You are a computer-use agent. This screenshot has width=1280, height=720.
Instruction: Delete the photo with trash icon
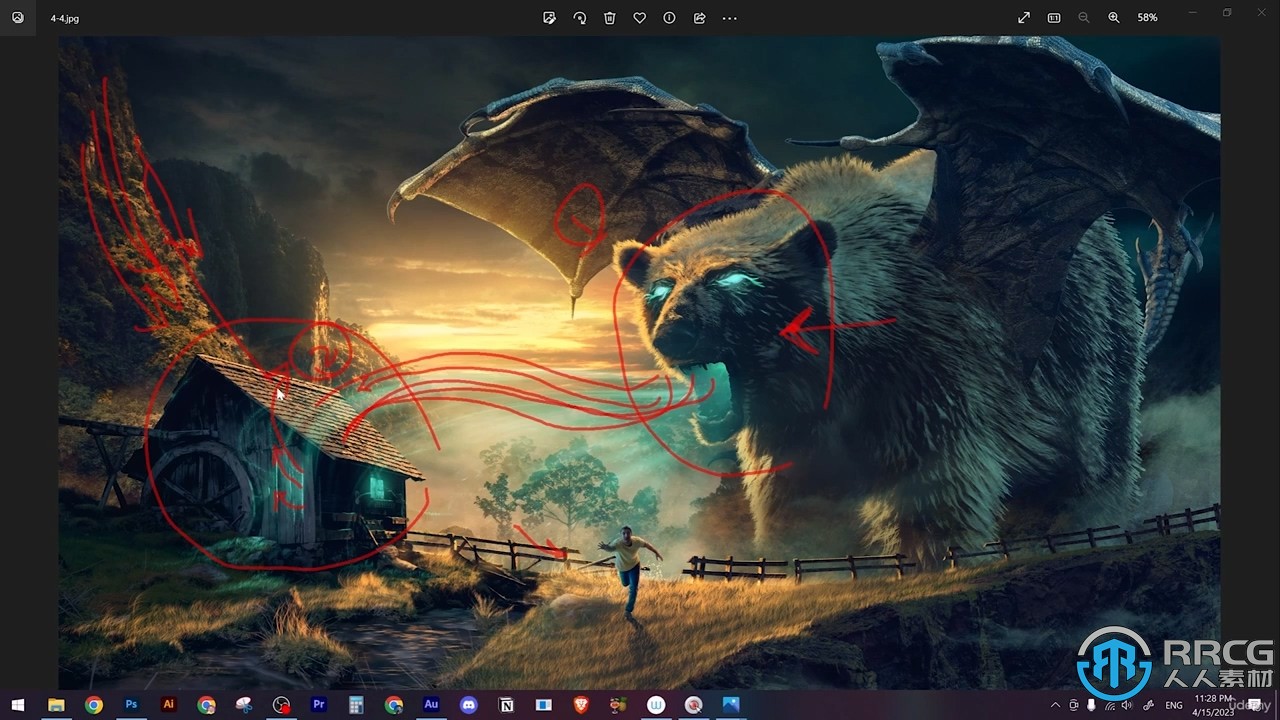point(609,18)
